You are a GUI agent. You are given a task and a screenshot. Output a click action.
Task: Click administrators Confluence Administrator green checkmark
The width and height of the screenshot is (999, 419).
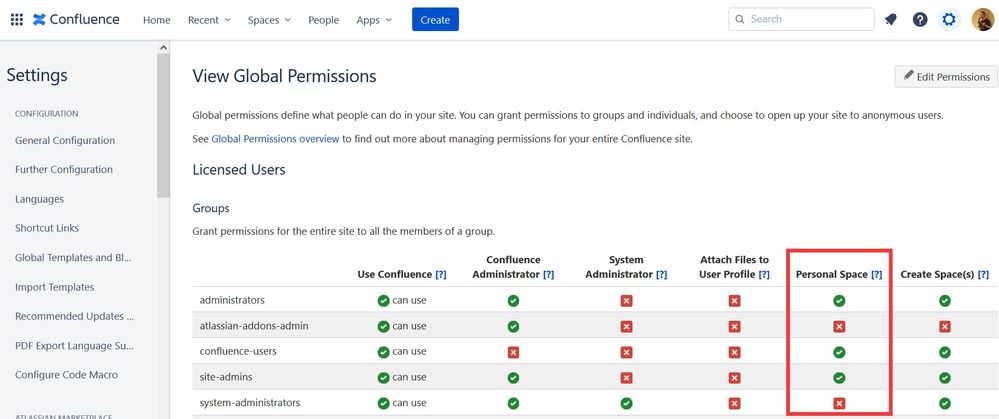tap(513, 300)
